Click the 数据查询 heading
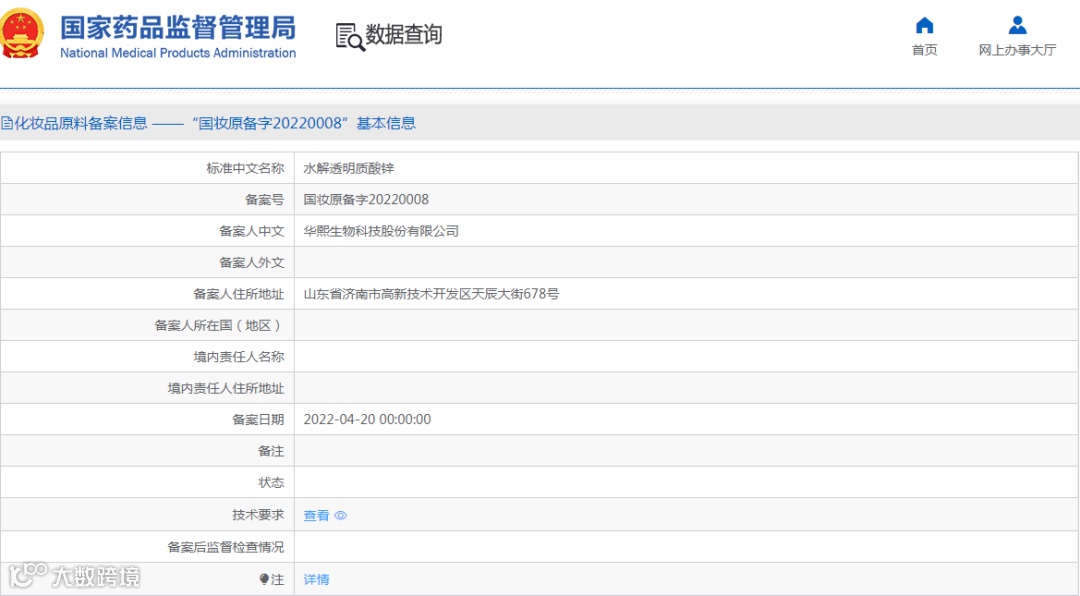 coord(404,34)
